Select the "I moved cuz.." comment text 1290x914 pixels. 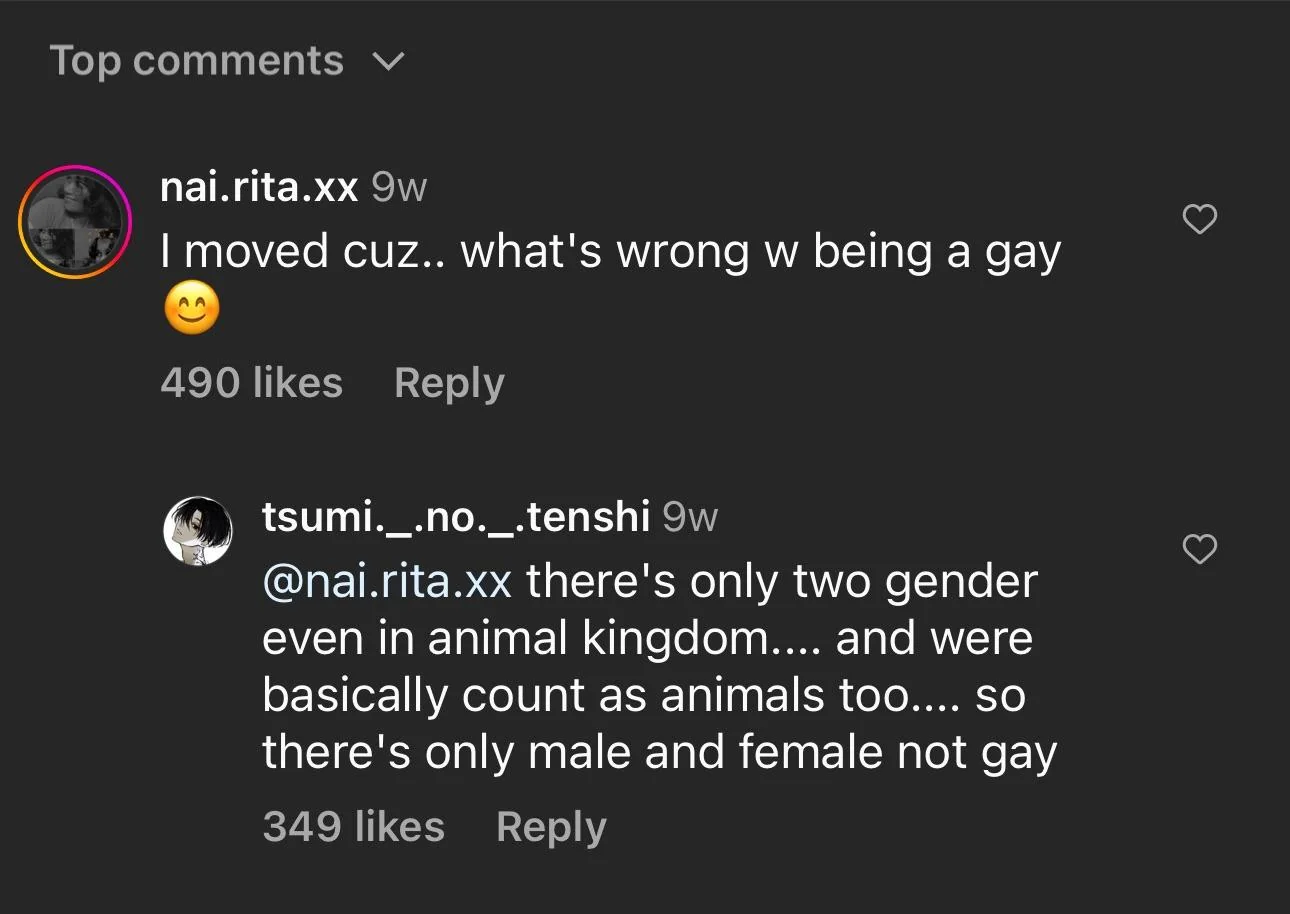point(610,252)
